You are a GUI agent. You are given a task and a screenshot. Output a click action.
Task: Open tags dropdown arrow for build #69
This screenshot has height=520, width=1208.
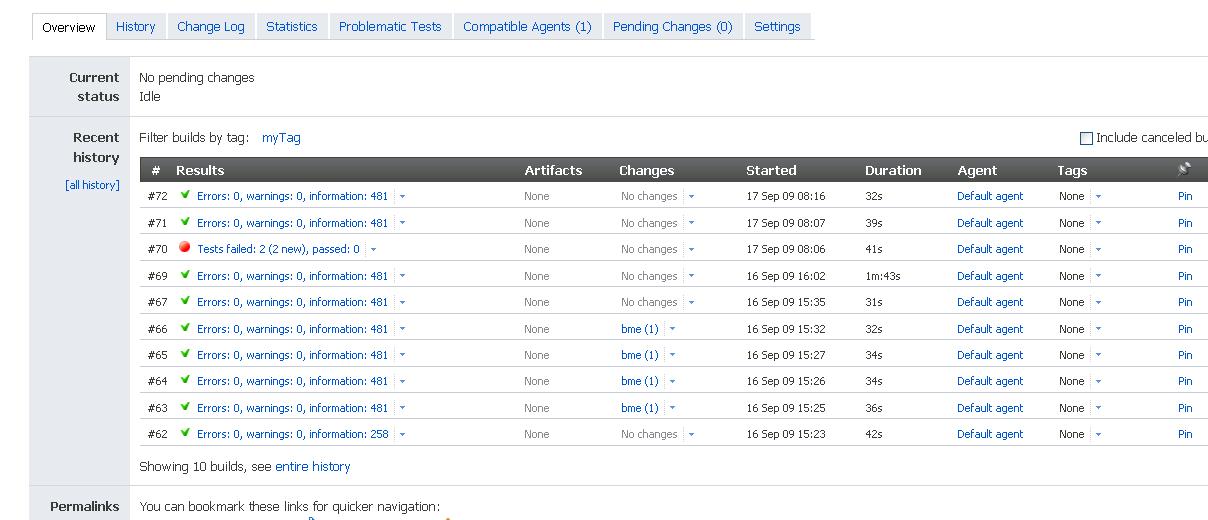pyautogui.click(x=1098, y=276)
